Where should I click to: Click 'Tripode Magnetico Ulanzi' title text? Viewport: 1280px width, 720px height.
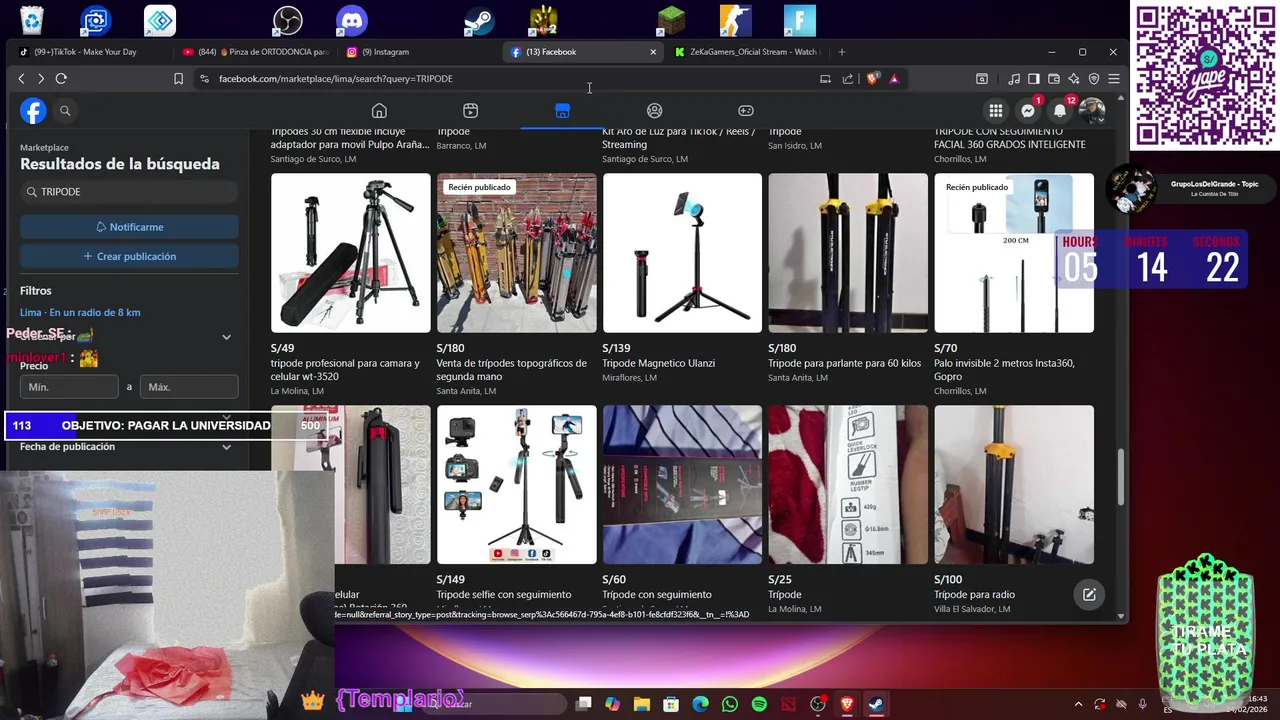click(x=658, y=363)
